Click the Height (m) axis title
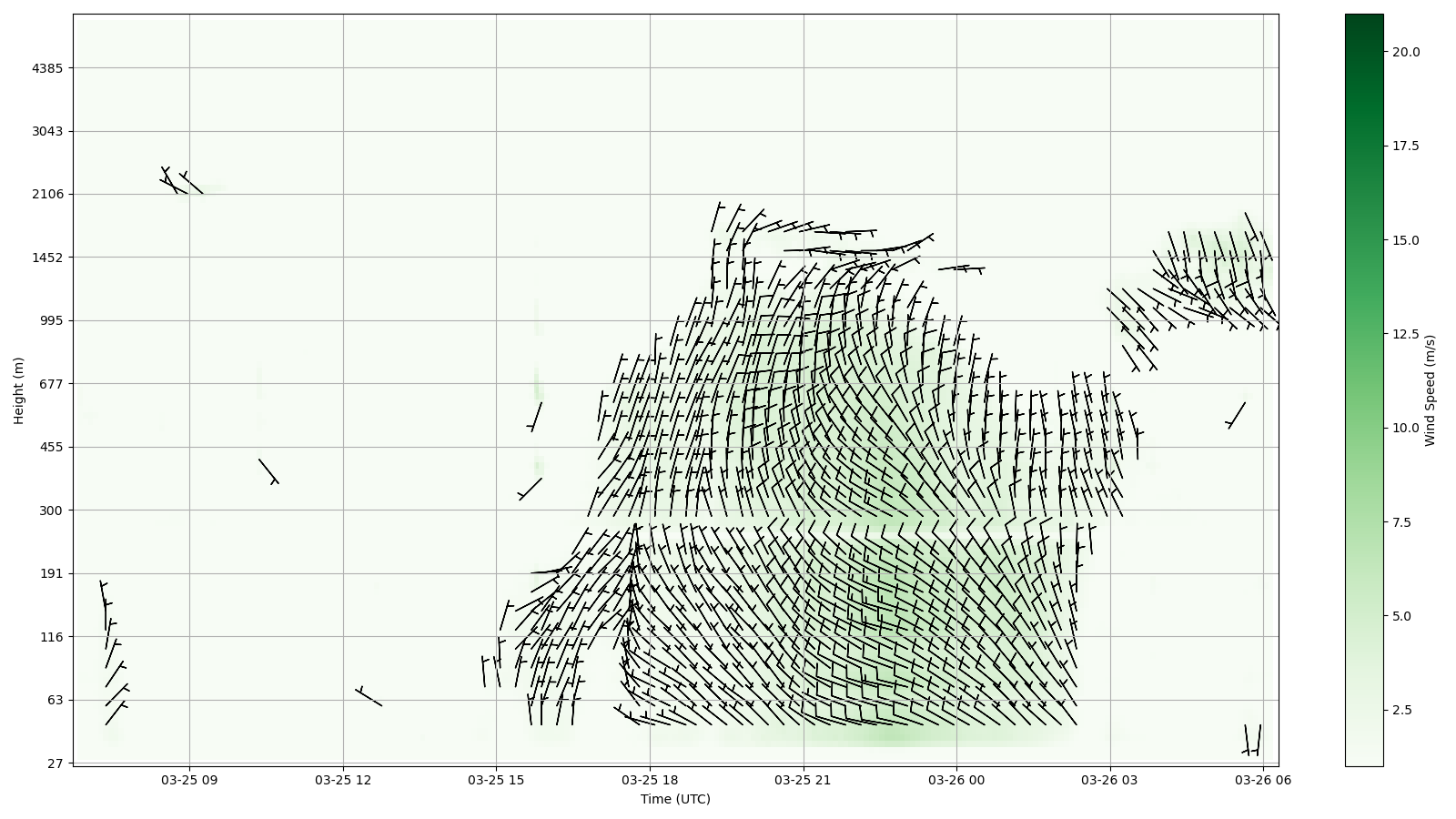The height and width of the screenshot is (819, 1456). coord(19,390)
